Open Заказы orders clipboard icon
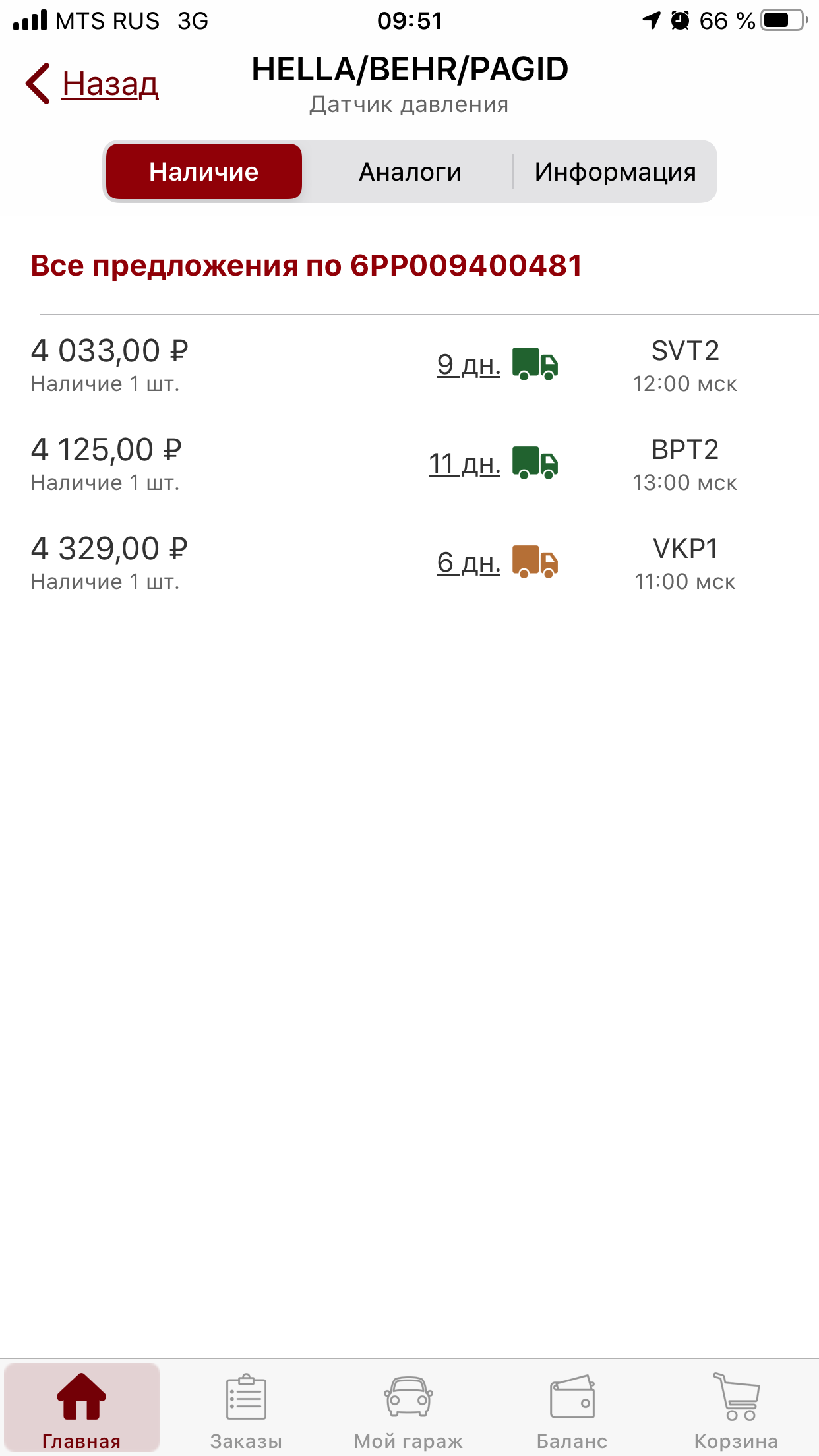This screenshot has height=1456, width=819. click(x=246, y=1397)
